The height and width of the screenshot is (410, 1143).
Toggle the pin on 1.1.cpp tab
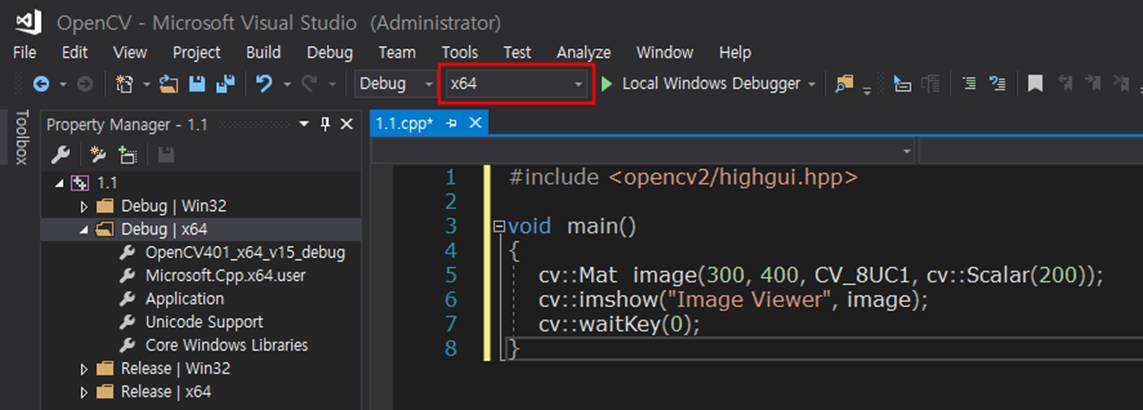[451, 123]
